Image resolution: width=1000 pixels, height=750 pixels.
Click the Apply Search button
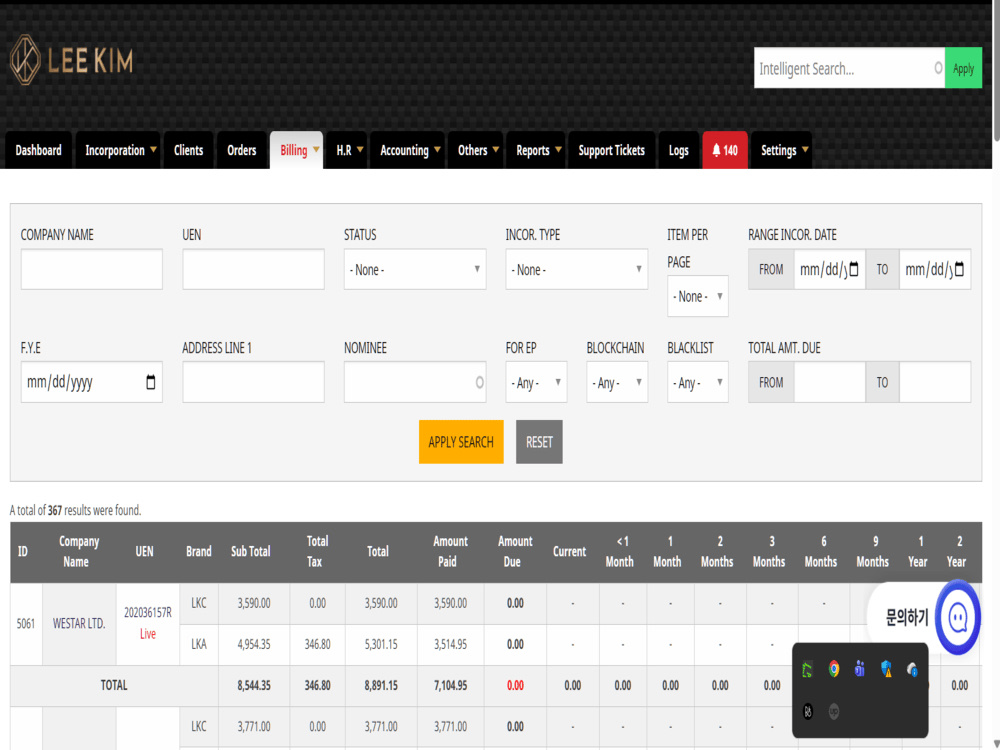461,442
